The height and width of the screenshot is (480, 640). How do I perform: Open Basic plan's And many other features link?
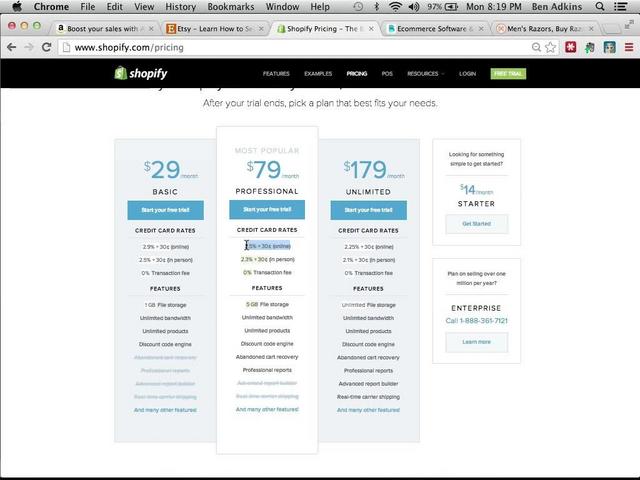coord(165,410)
